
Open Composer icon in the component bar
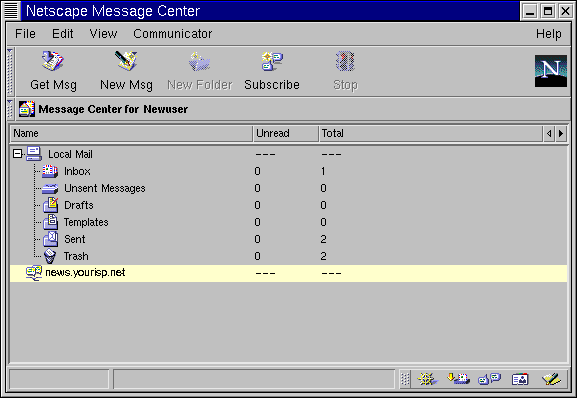[551, 379]
